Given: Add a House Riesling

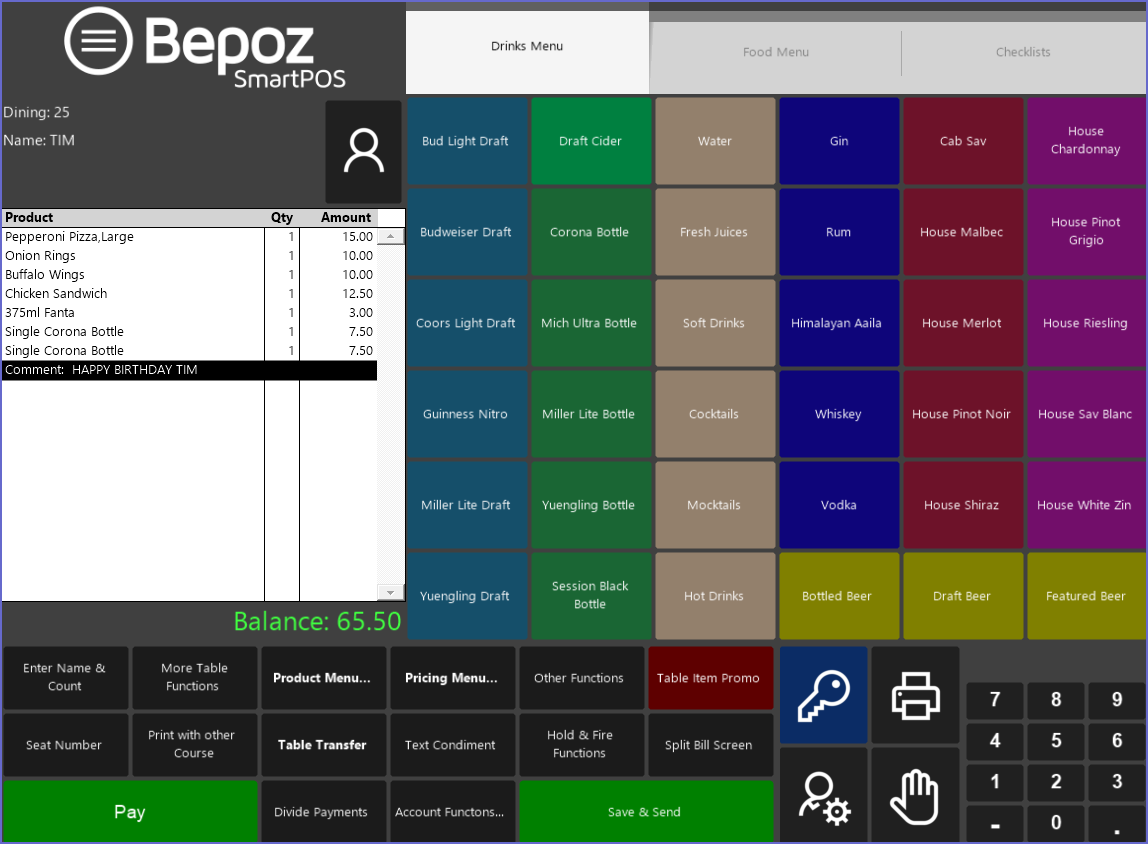Looking at the screenshot, I should (1086, 323).
